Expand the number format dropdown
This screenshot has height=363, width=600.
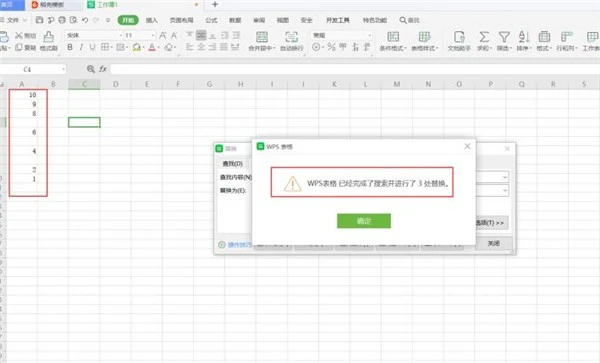[x=342, y=35]
